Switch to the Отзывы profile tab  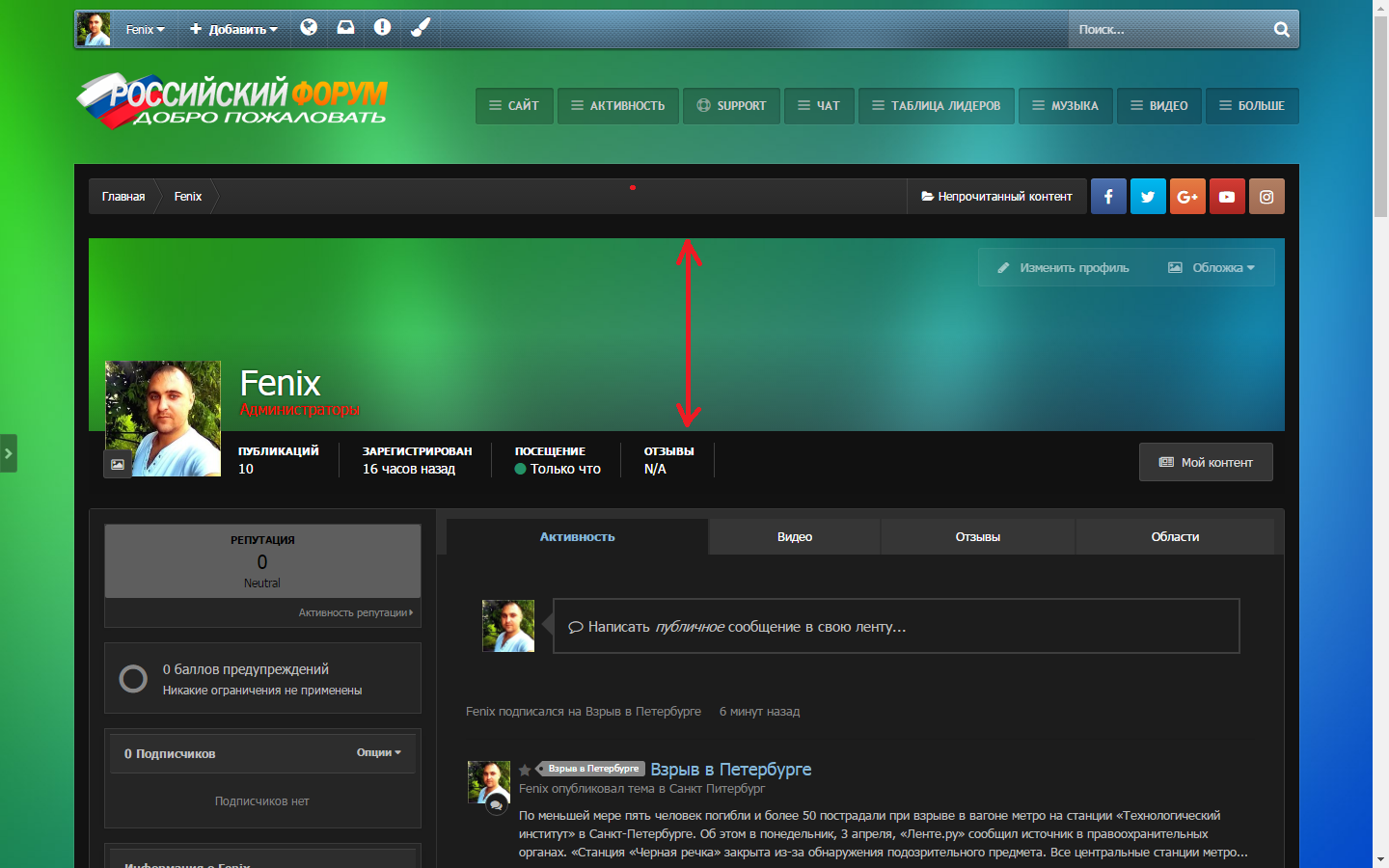click(978, 536)
